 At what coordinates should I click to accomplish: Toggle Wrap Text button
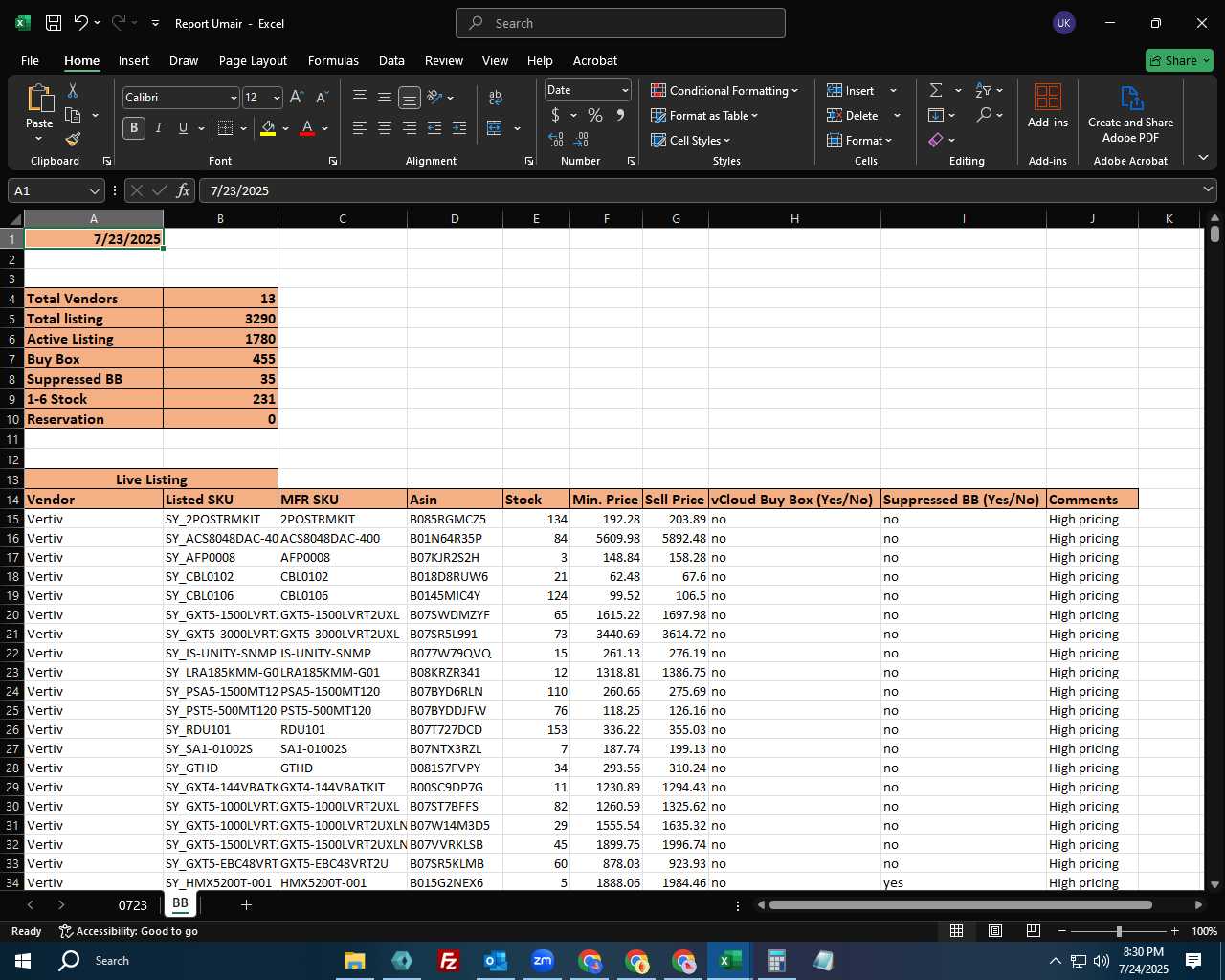click(x=495, y=97)
